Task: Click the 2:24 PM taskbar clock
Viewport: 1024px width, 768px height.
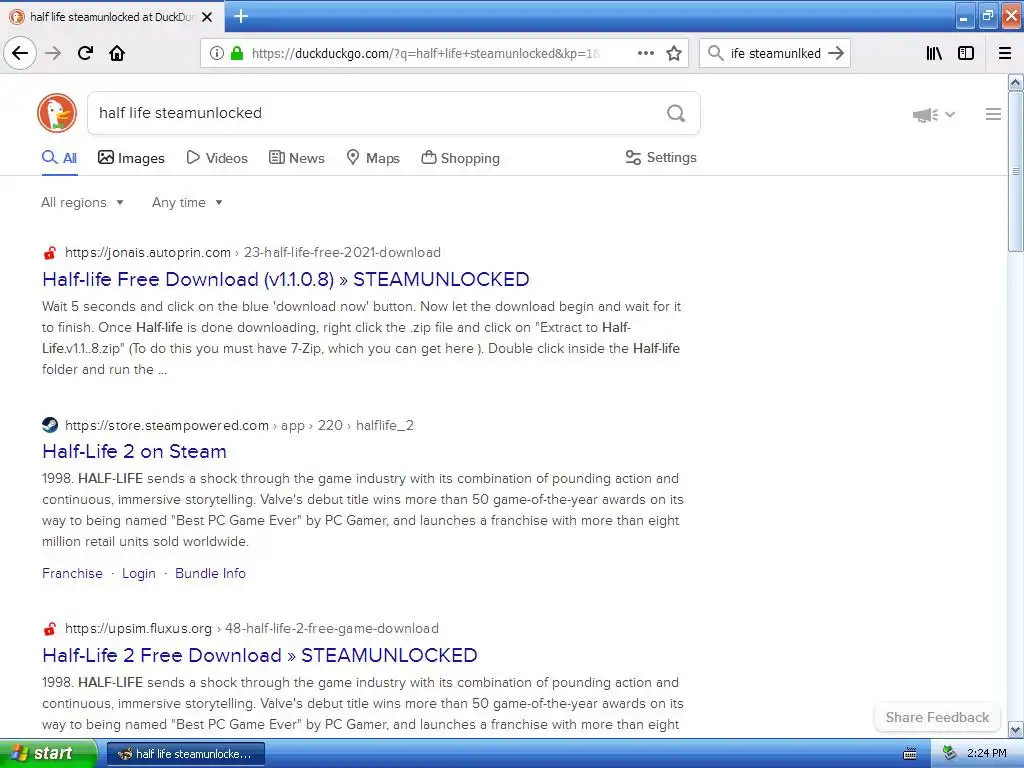Action: (x=987, y=754)
